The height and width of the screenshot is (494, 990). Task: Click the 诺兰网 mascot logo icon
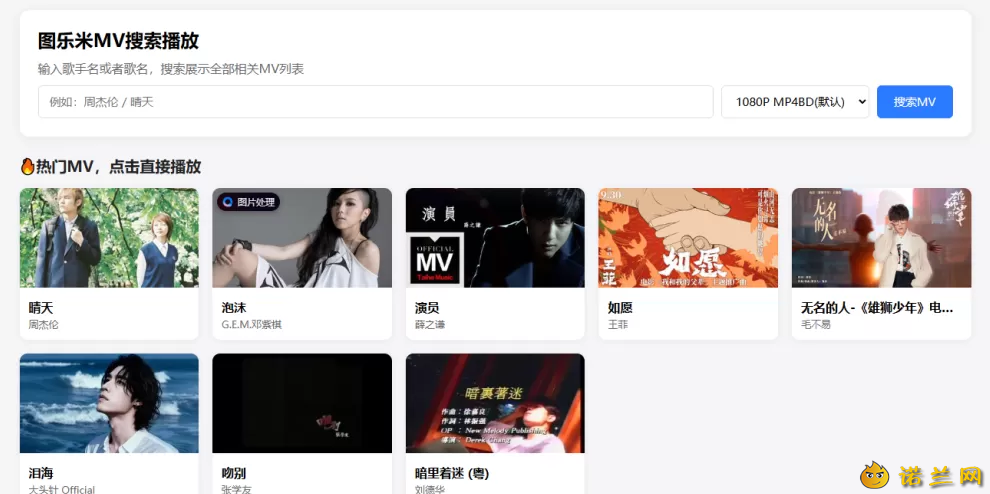(x=874, y=475)
